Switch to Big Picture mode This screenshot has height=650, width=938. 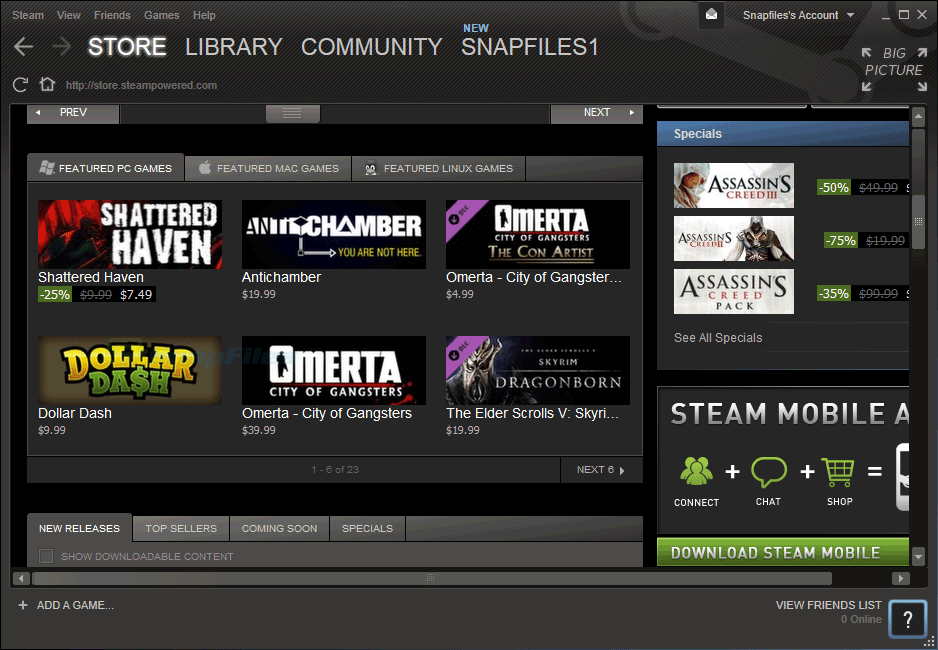click(894, 69)
